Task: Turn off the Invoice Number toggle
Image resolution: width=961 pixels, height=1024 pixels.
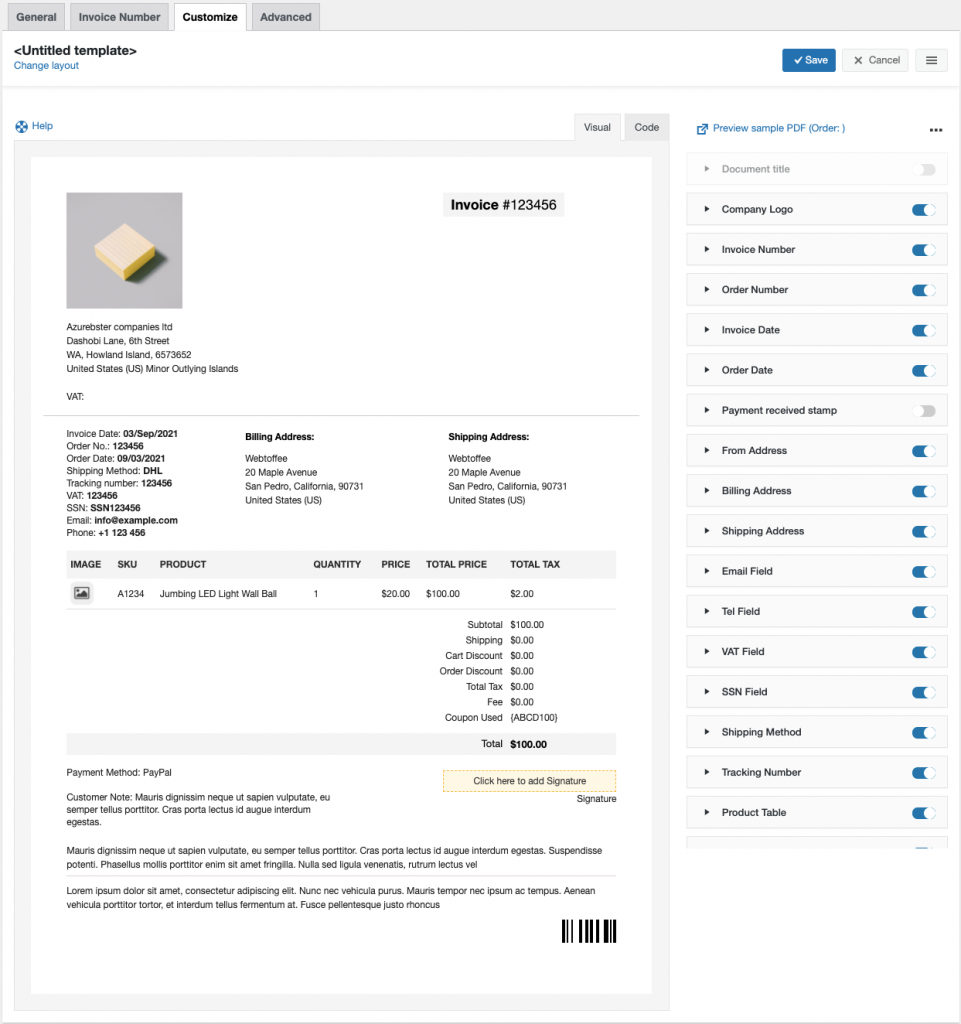Action: [924, 250]
